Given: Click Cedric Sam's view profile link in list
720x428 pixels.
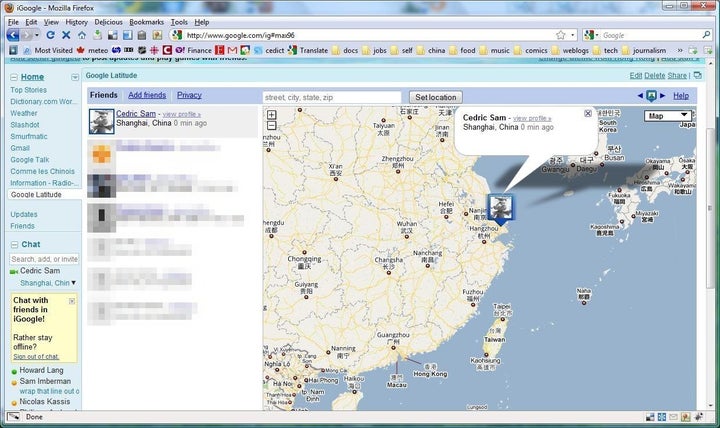Looking at the screenshot, I should click(181, 114).
